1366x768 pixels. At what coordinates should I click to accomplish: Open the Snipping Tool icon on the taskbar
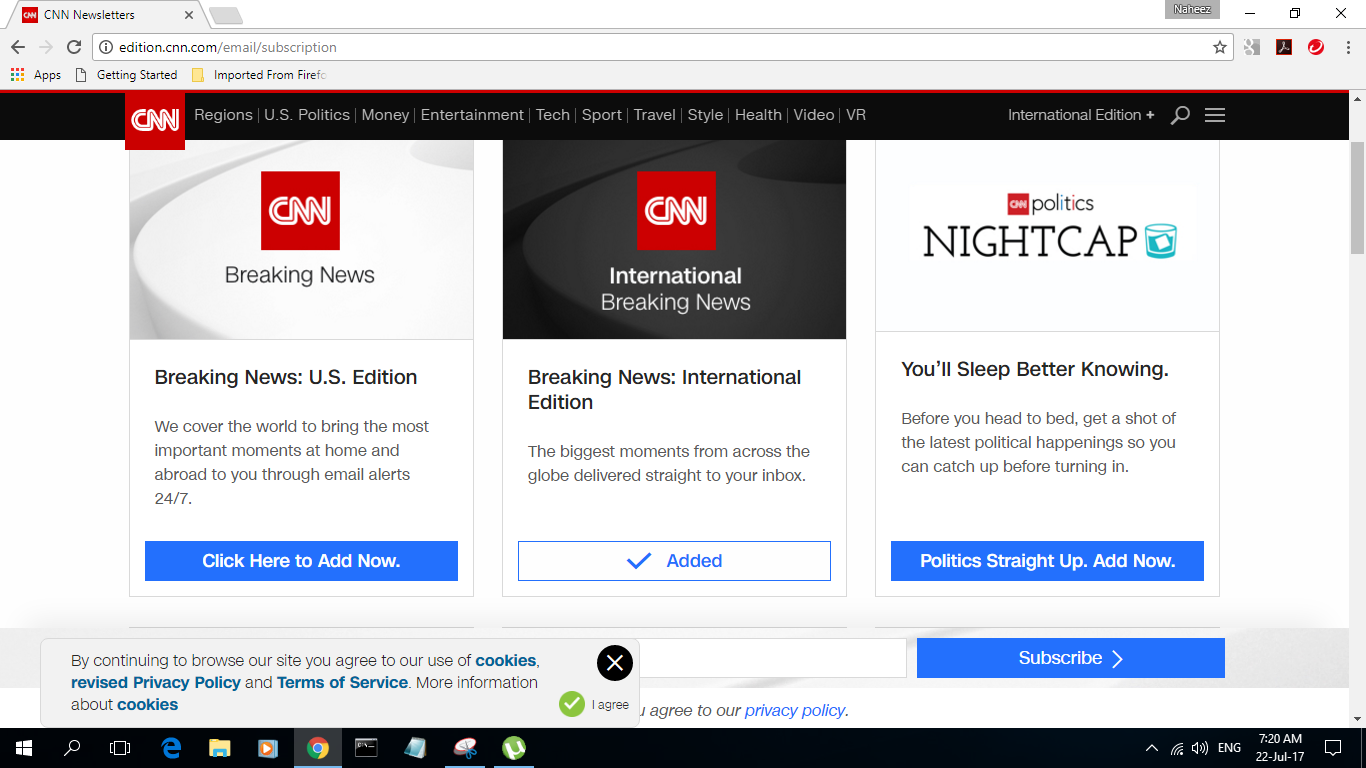[x=465, y=748]
